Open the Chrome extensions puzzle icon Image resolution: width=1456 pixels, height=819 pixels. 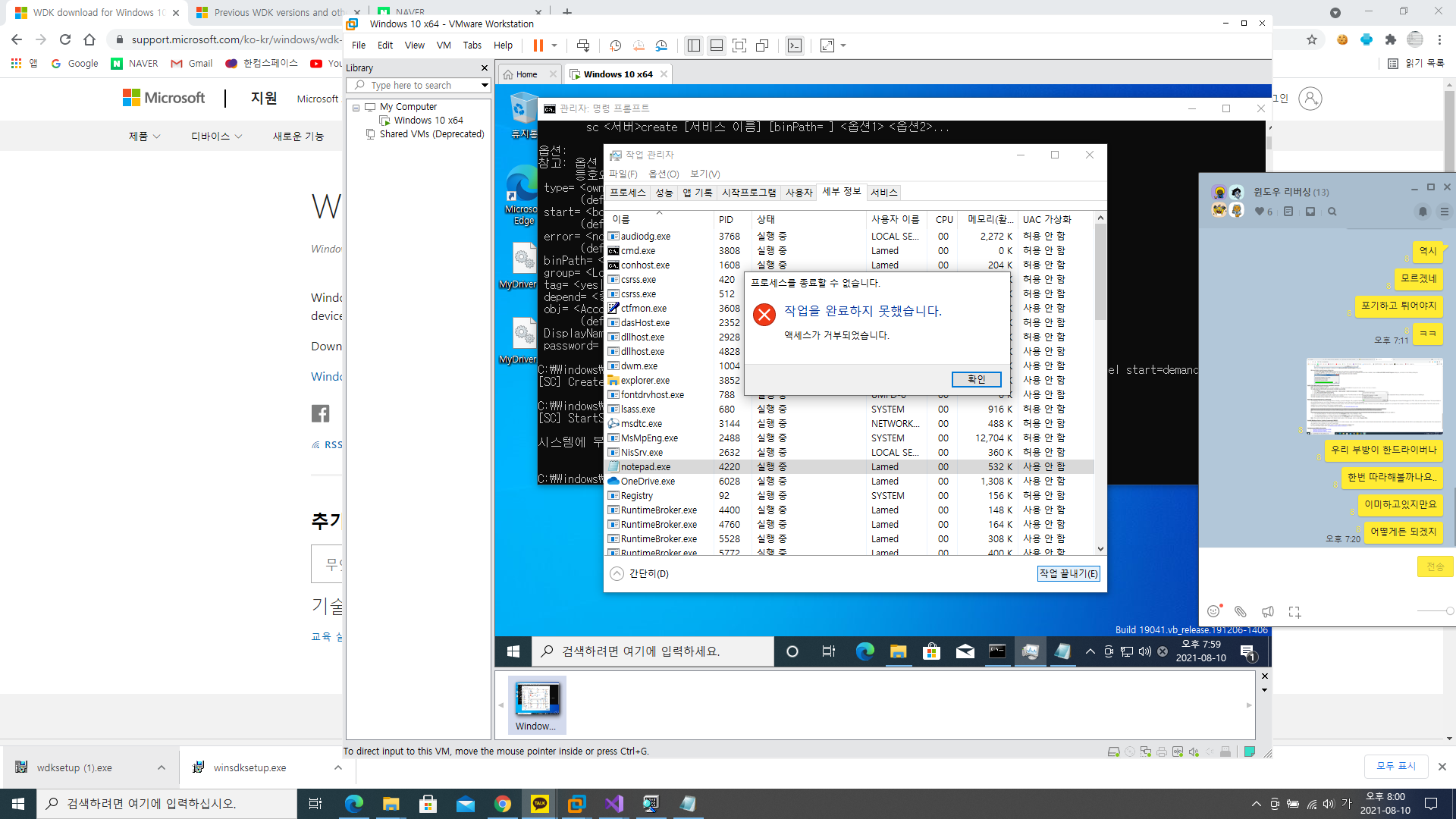tap(1390, 39)
